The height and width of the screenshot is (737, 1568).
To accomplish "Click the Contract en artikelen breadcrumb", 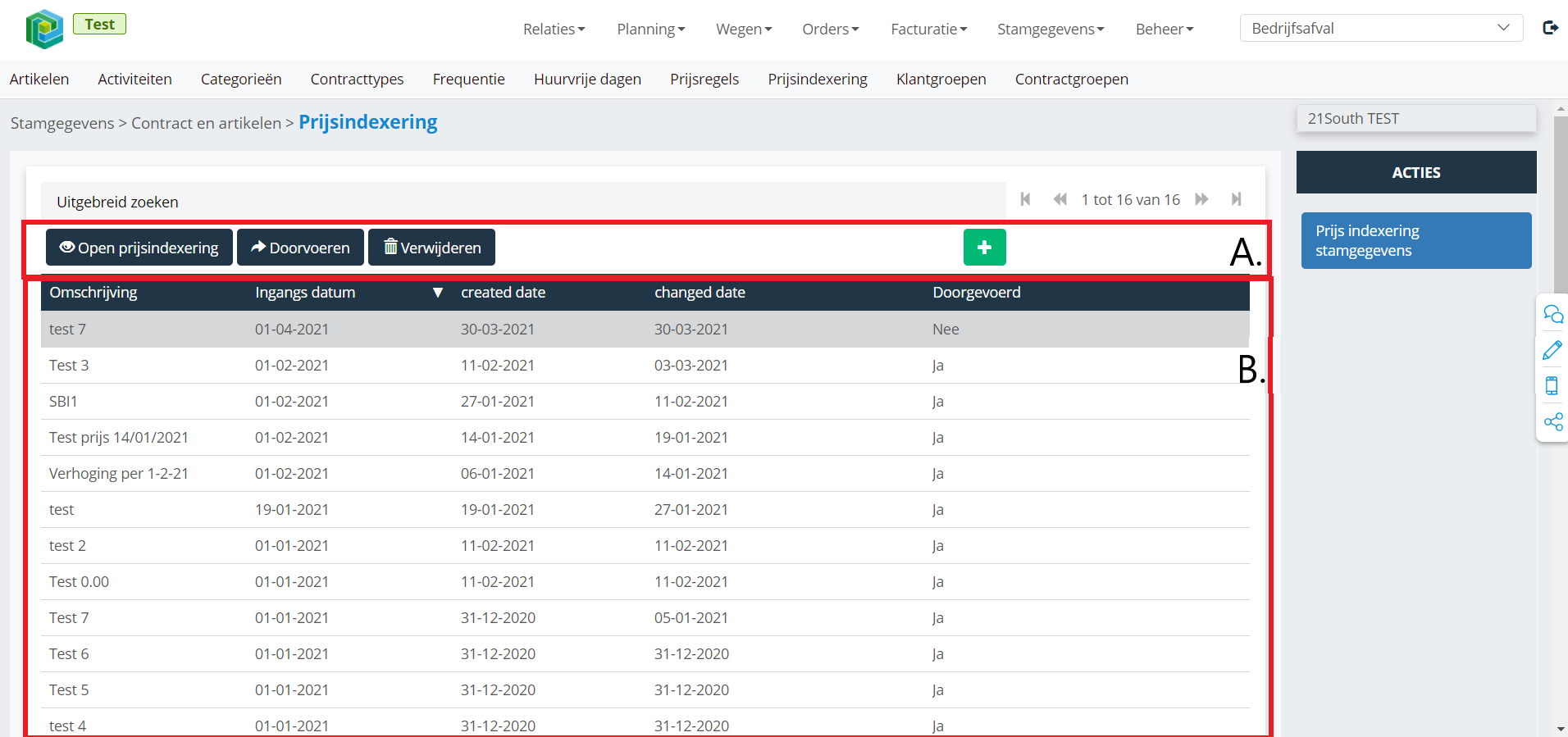I will (207, 123).
